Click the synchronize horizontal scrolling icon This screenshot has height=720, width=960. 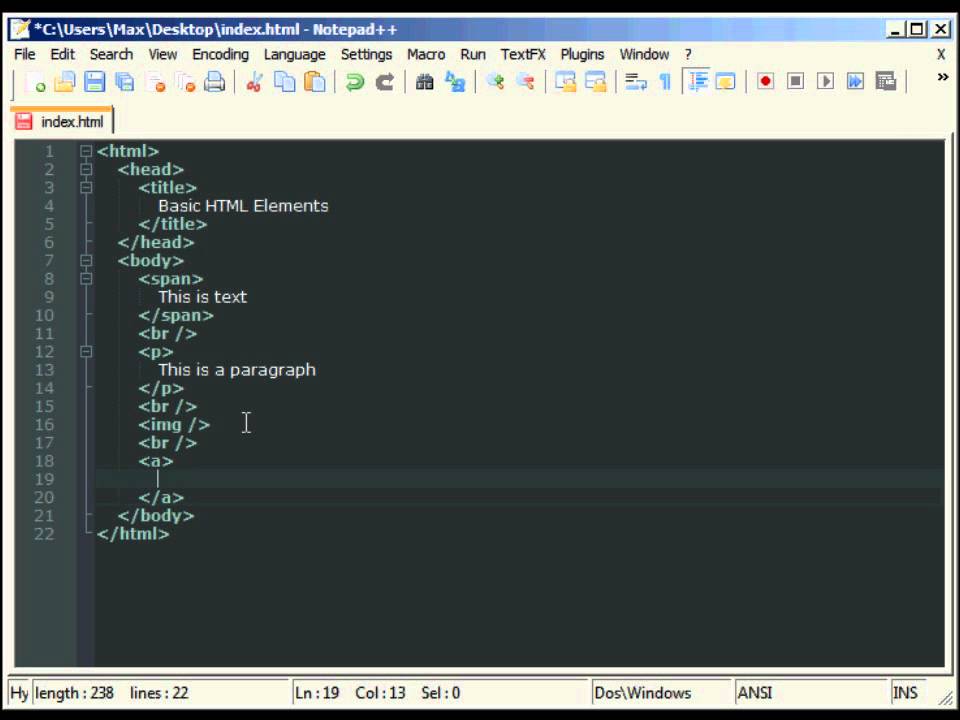point(595,82)
